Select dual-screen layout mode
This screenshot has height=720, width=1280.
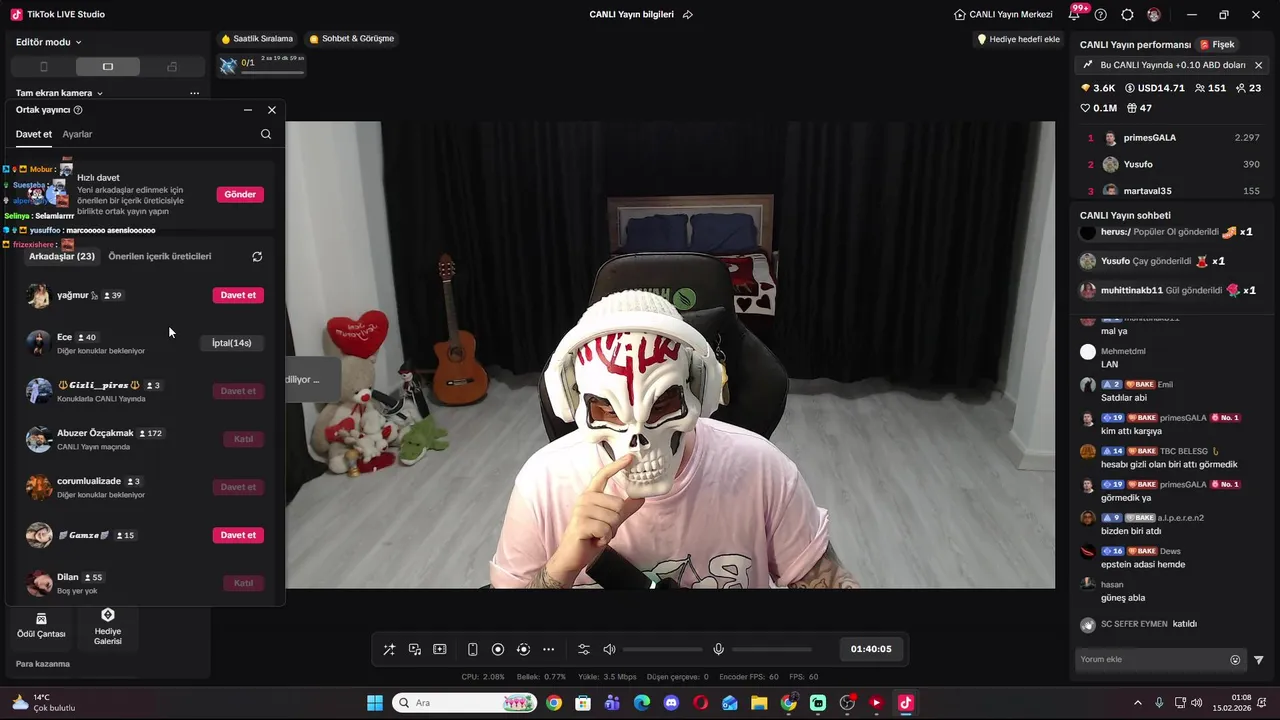[x=172, y=67]
